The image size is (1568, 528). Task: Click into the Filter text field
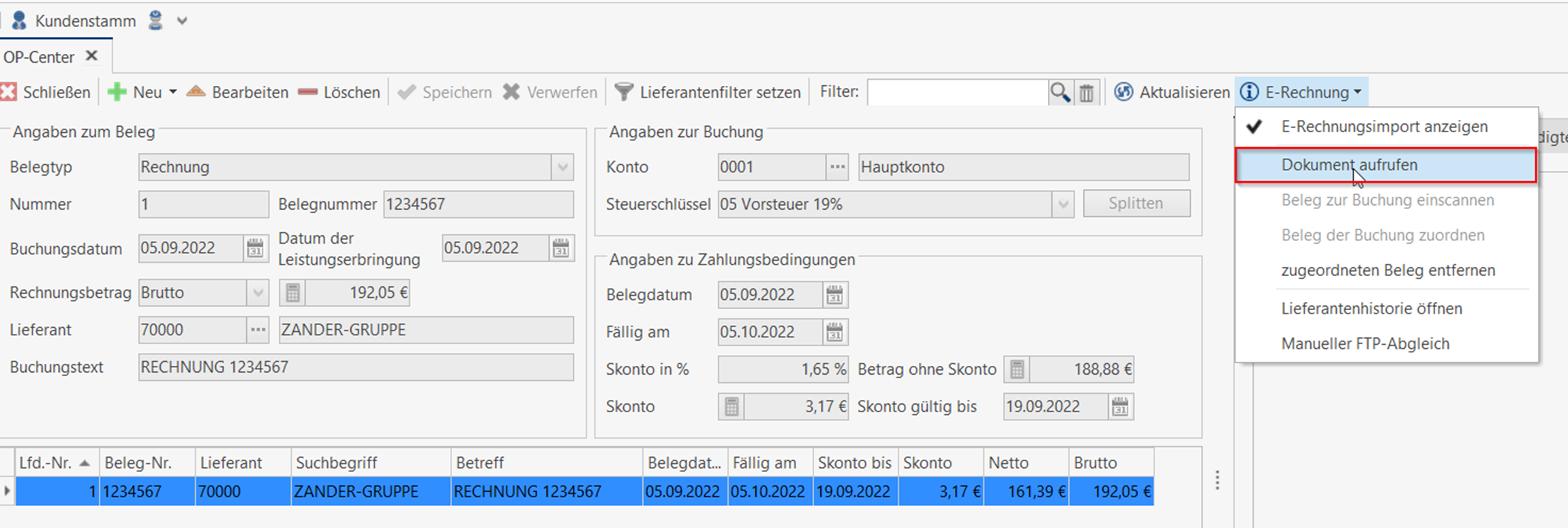tap(956, 92)
